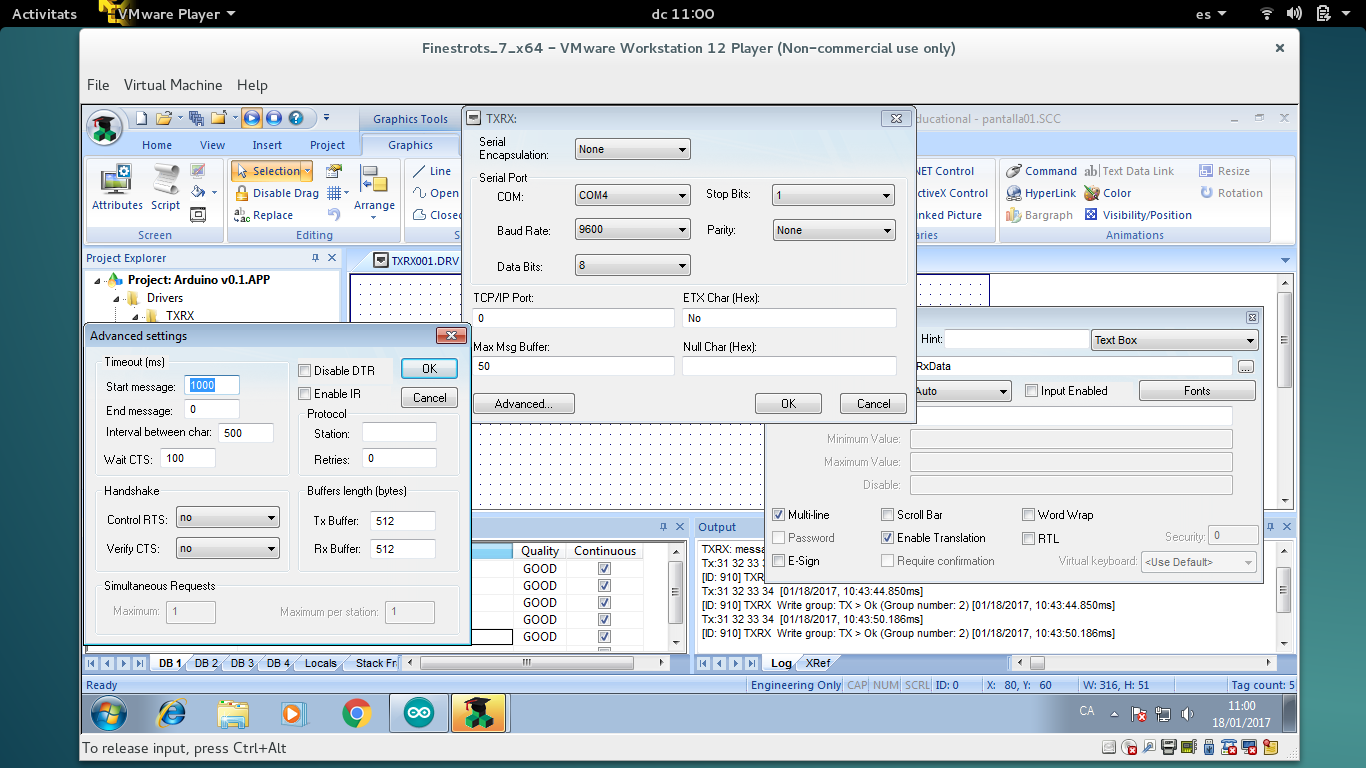The height and width of the screenshot is (768, 1366).
Task: Select the Visibility/Position animation tool
Action: [1138, 215]
